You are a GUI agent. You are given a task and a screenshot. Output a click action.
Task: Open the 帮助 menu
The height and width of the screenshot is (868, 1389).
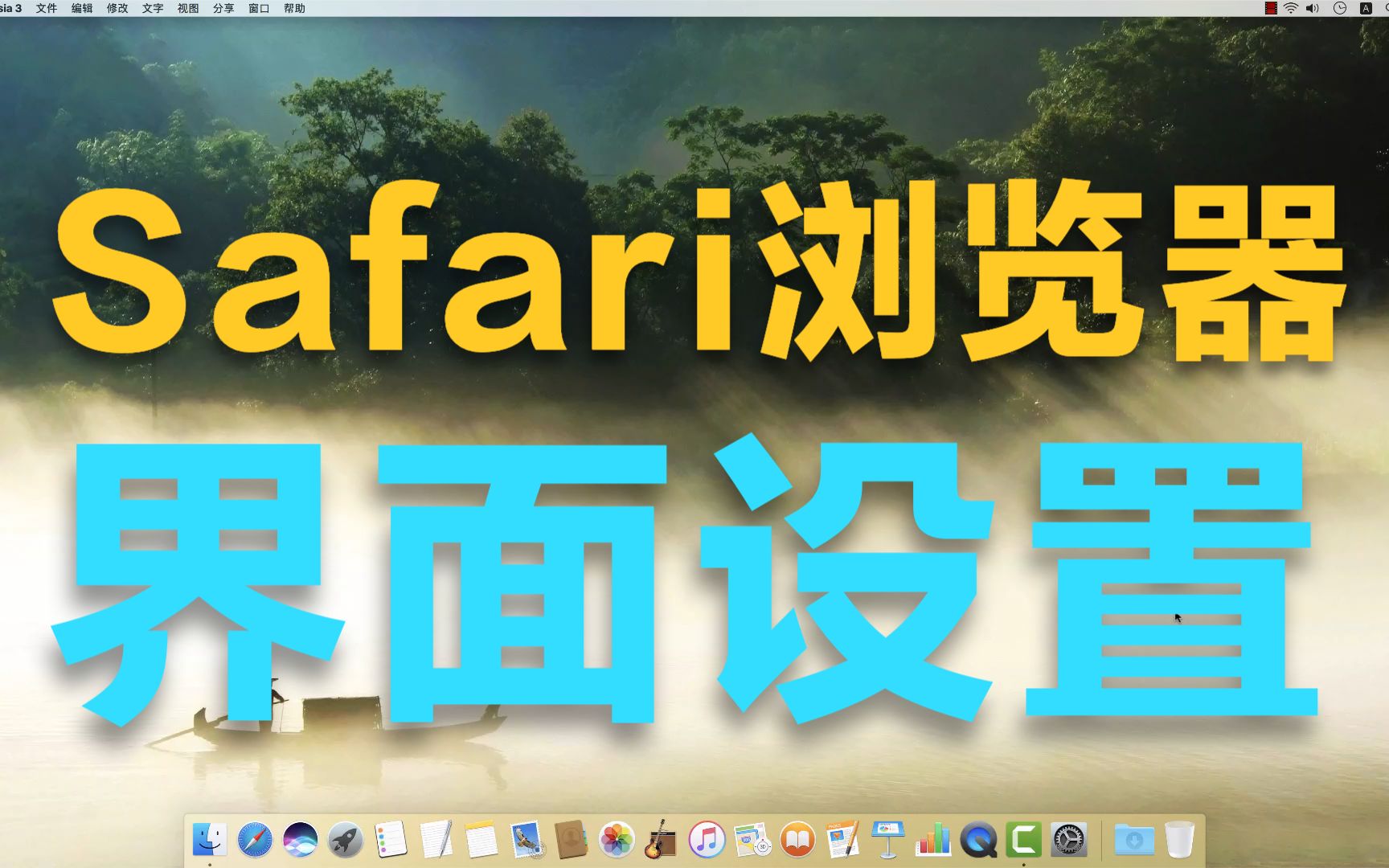coord(294,8)
